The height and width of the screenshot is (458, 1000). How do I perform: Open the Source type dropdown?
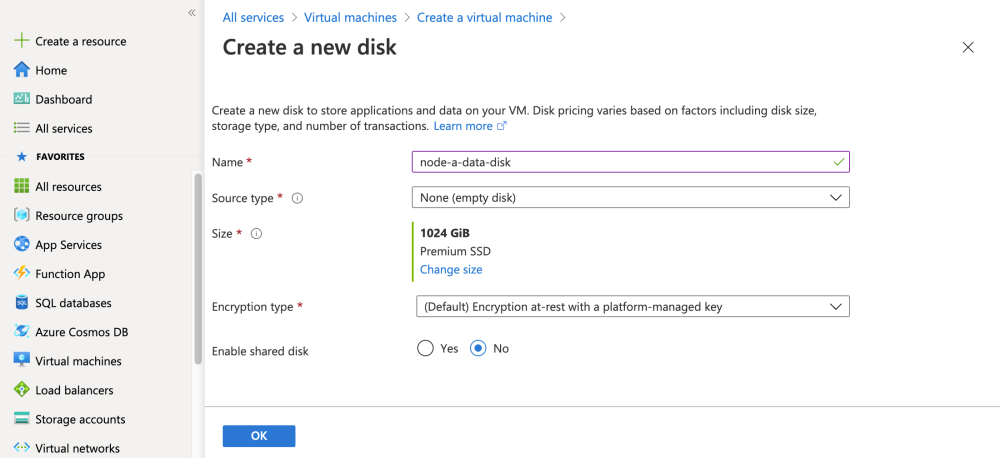[630, 198]
